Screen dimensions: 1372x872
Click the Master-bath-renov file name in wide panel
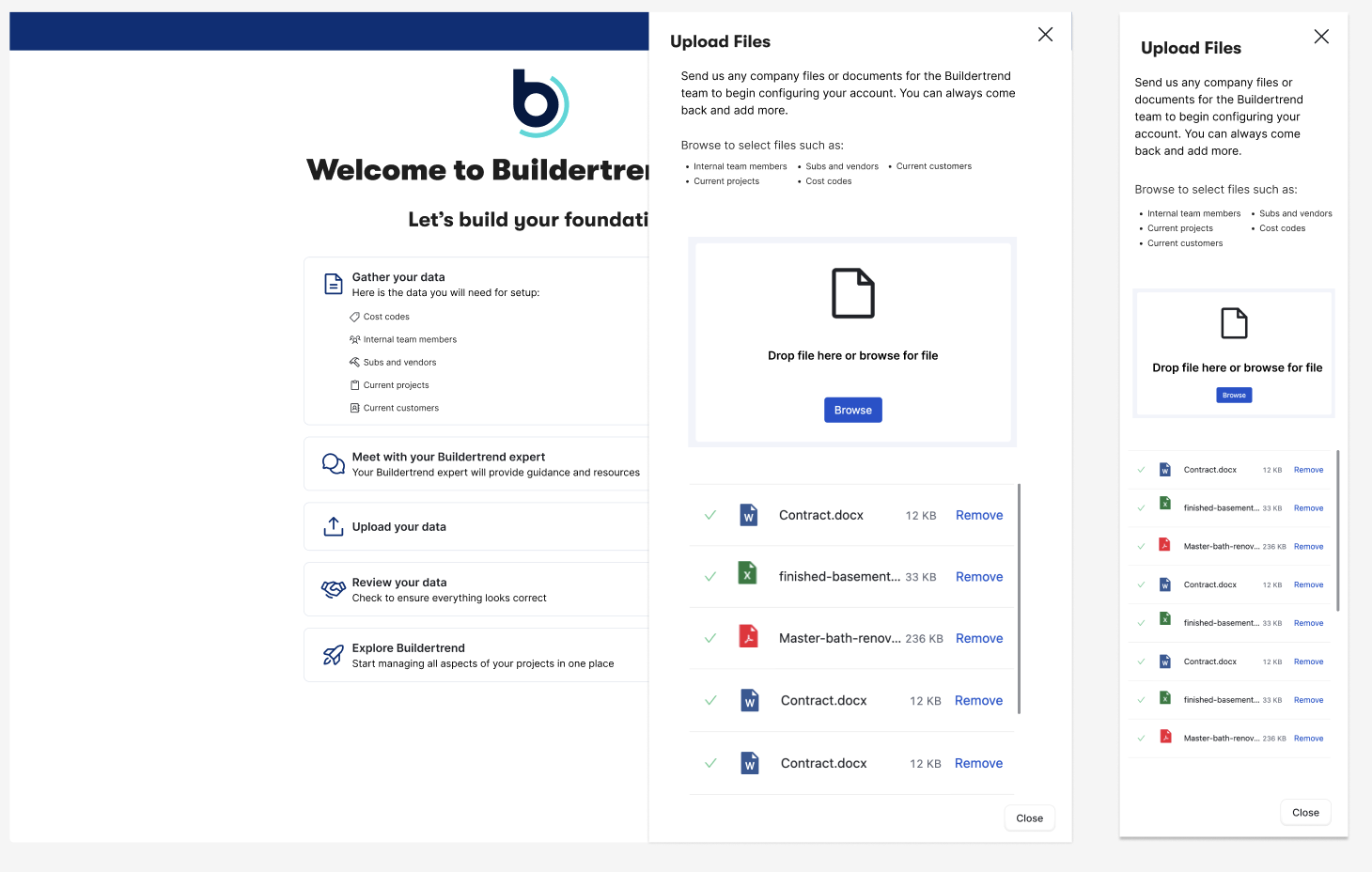point(839,638)
